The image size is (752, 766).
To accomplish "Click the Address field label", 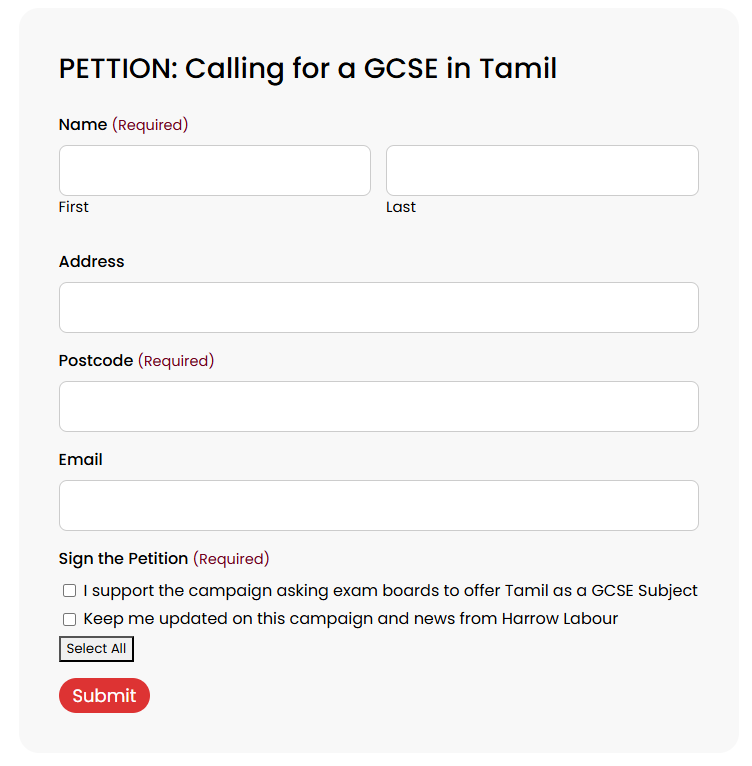I will click(92, 262).
